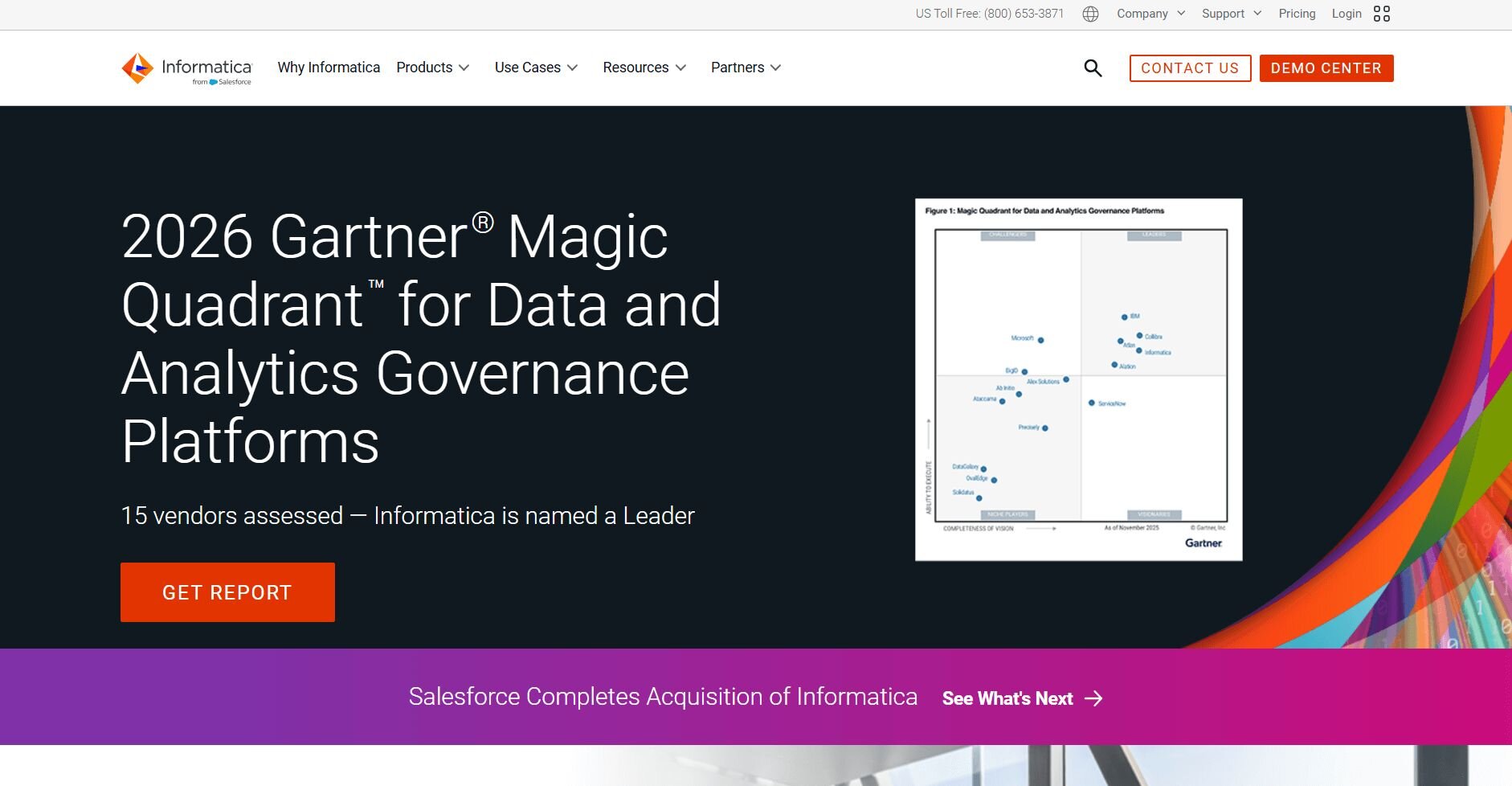Open the Resources dropdown

point(644,68)
